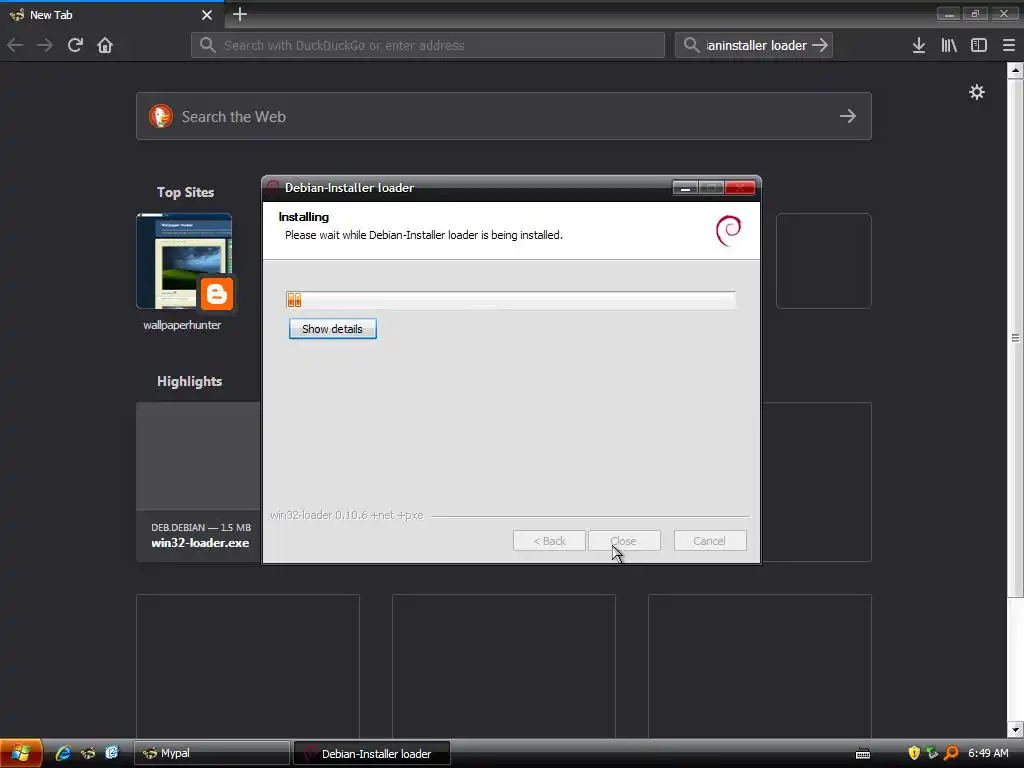
Task: Switch to Mypal taskbar button
Action: [212, 753]
